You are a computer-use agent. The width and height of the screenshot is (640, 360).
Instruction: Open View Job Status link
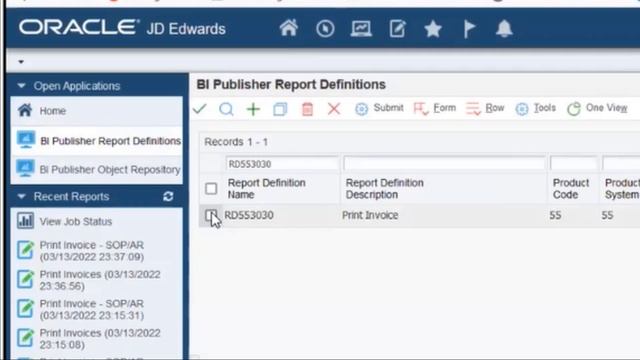[76, 222]
